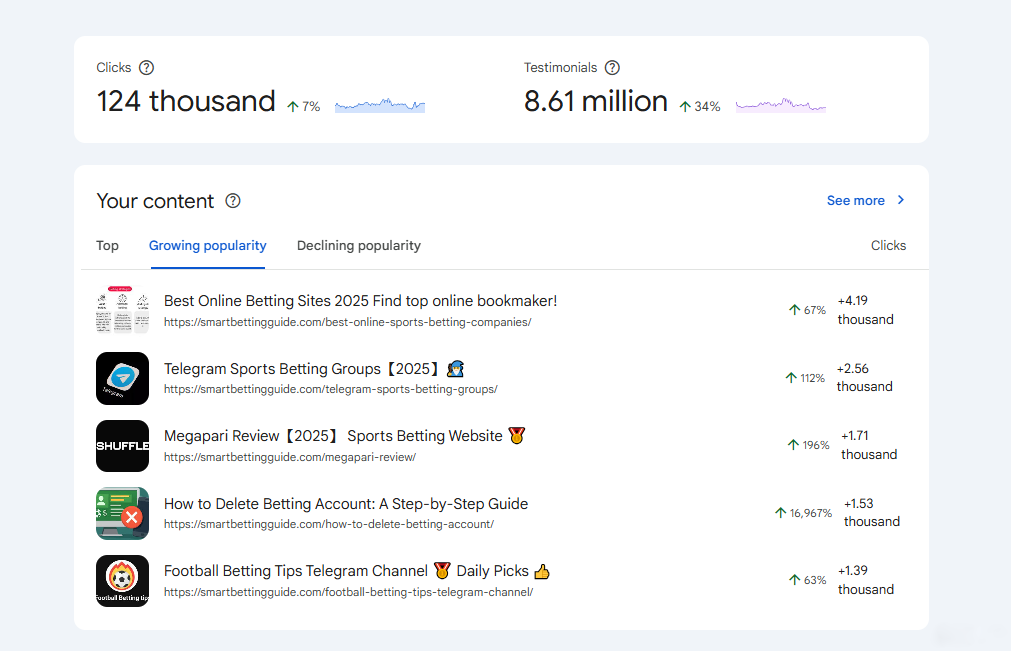1011x651 pixels.
Task: Click the Clicks column header
Action: (888, 246)
